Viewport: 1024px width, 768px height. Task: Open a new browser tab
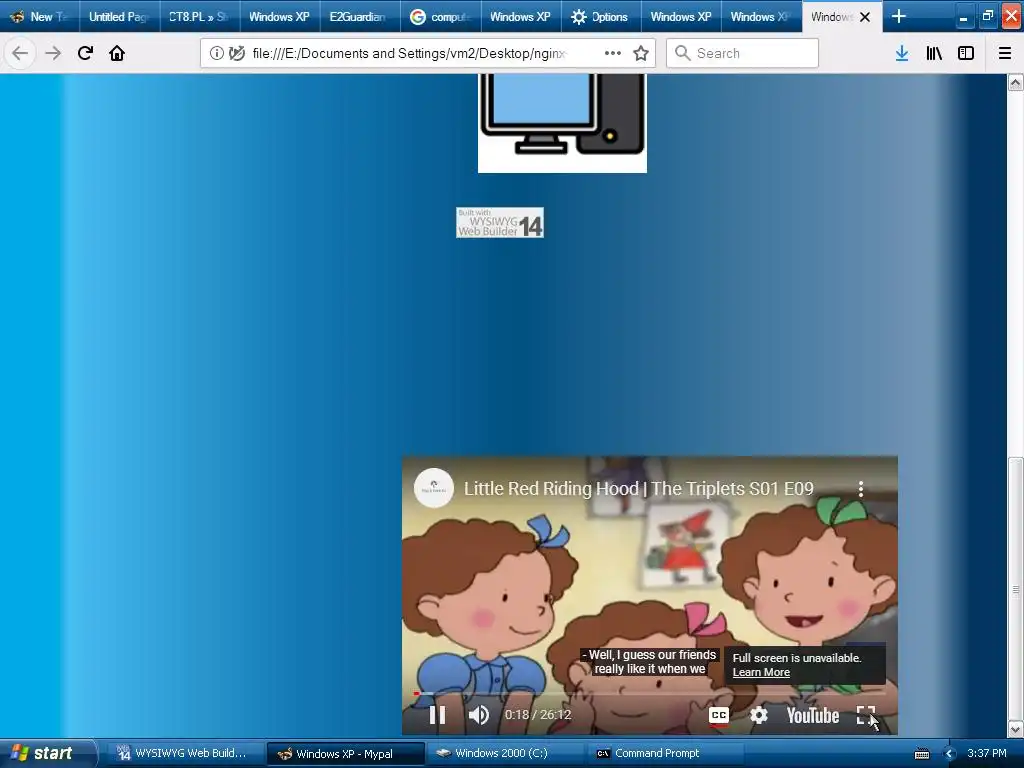(899, 16)
